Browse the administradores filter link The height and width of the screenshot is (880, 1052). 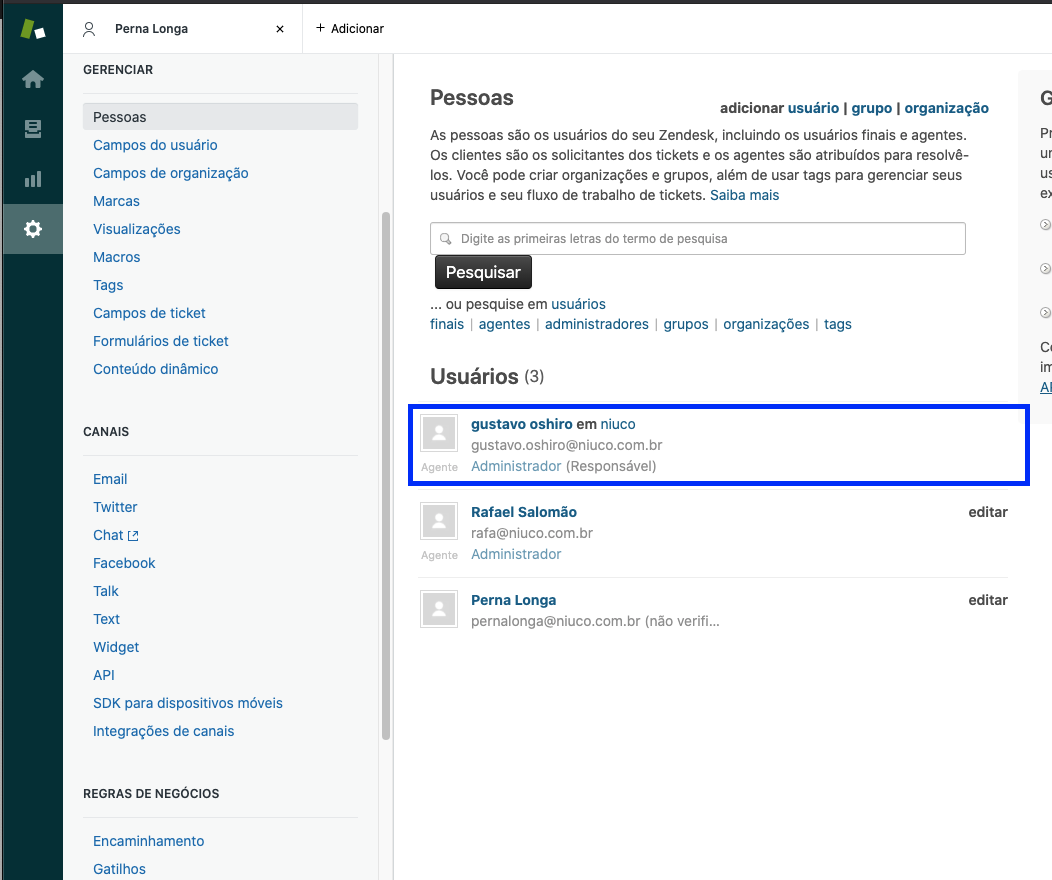pos(596,324)
